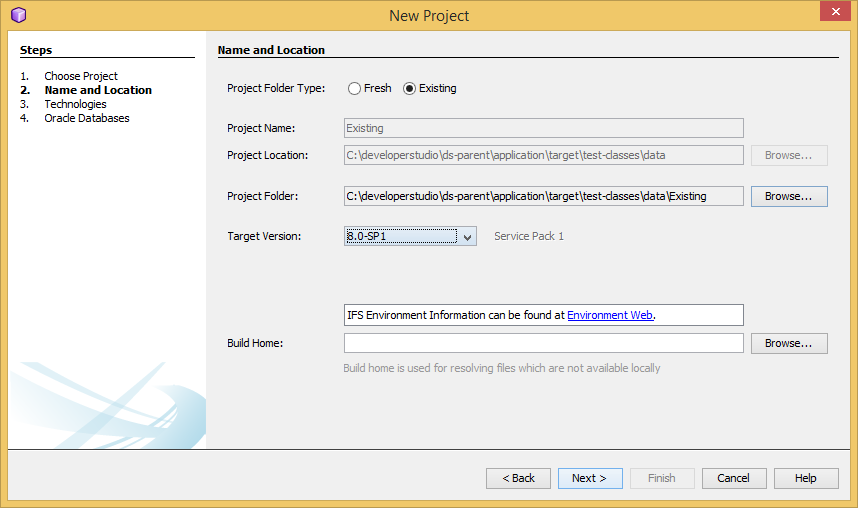Open Help for this wizard
Image resolution: width=858 pixels, height=508 pixels.
[x=806, y=478]
